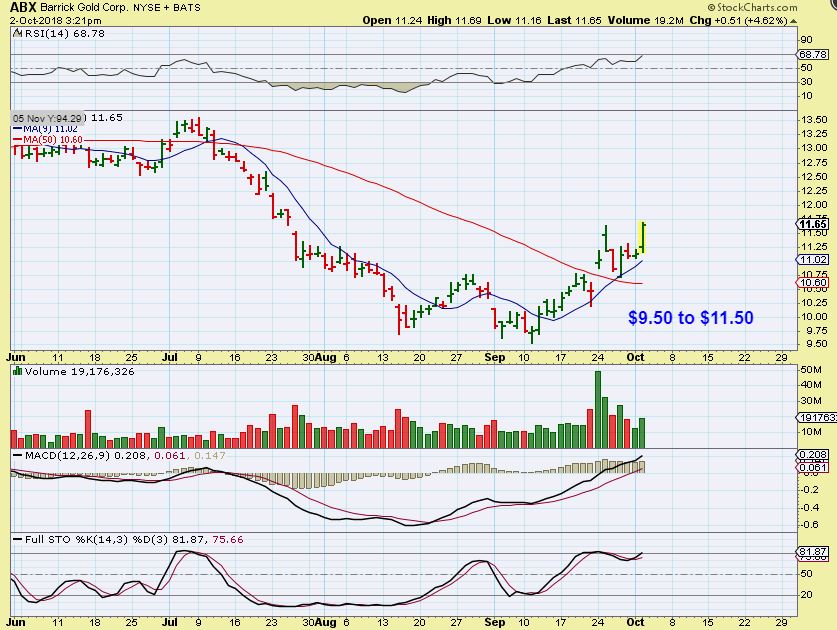Select the RSI(14) 68.78 label

pyautogui.click(x=64, y=33)
